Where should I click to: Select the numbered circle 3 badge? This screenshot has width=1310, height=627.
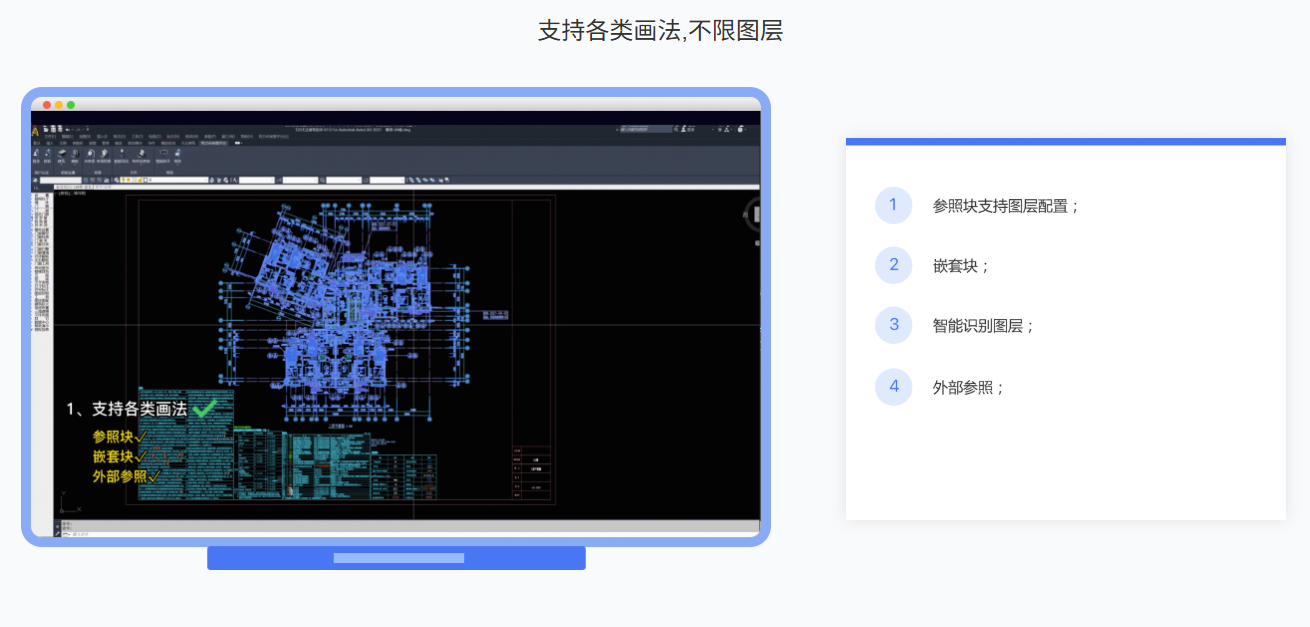click(x=893, y=326)
